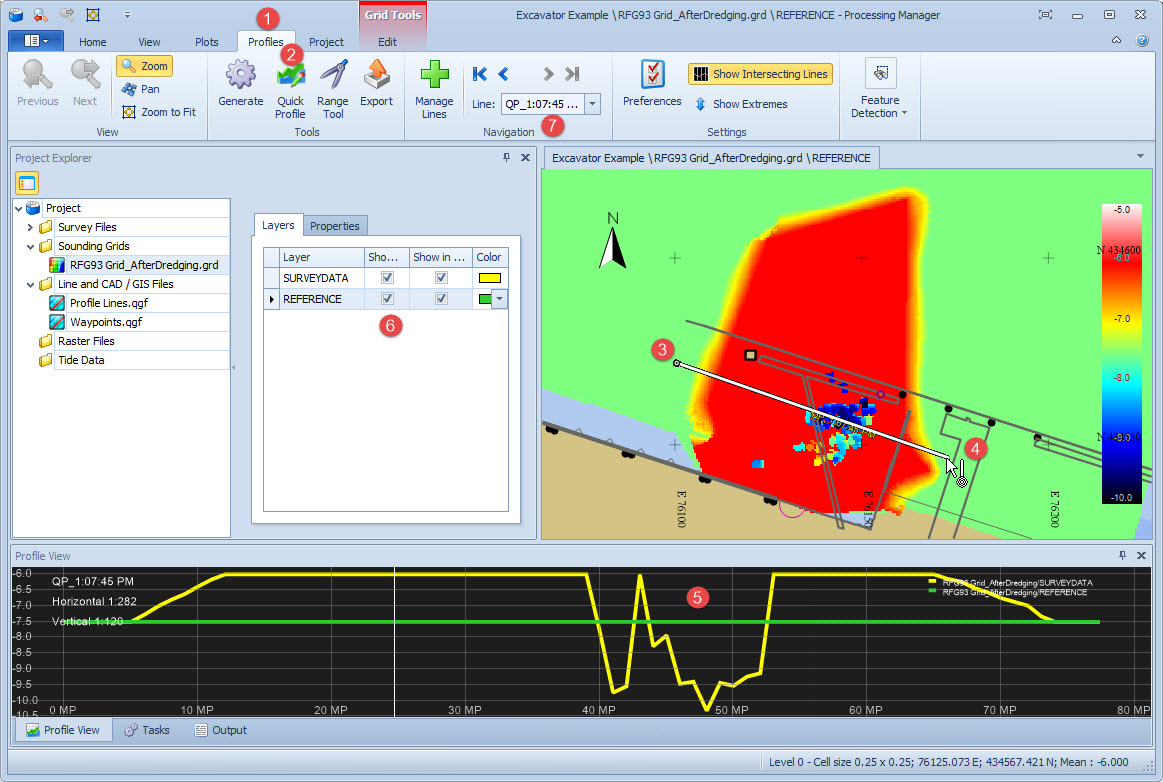Open the Properties tab
The image size is (1163, 782).
335,226
